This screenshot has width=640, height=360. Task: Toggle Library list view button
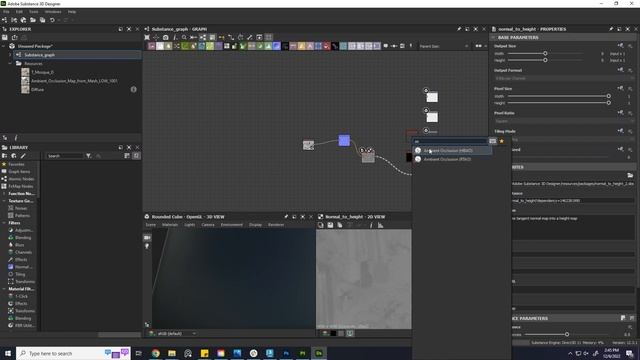coord(136,156)
